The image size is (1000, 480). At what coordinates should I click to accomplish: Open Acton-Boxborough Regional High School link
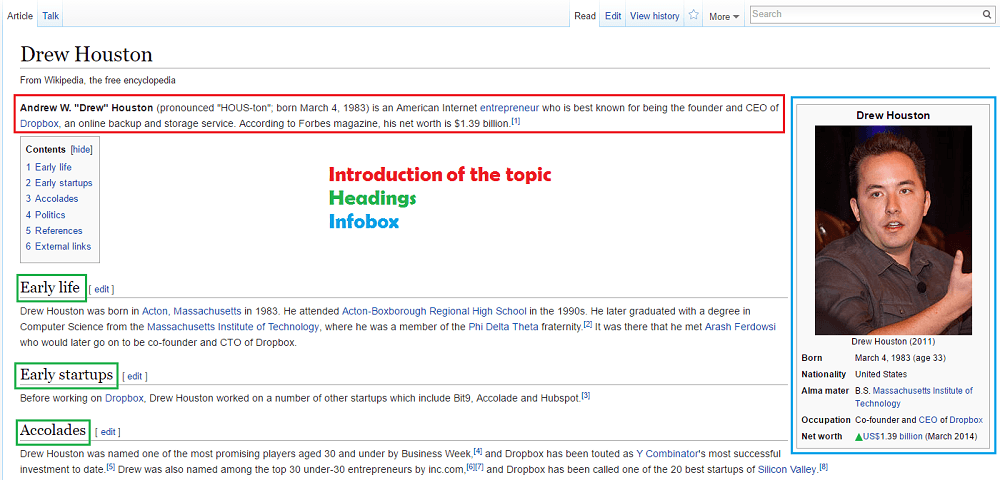pos(434,311)
